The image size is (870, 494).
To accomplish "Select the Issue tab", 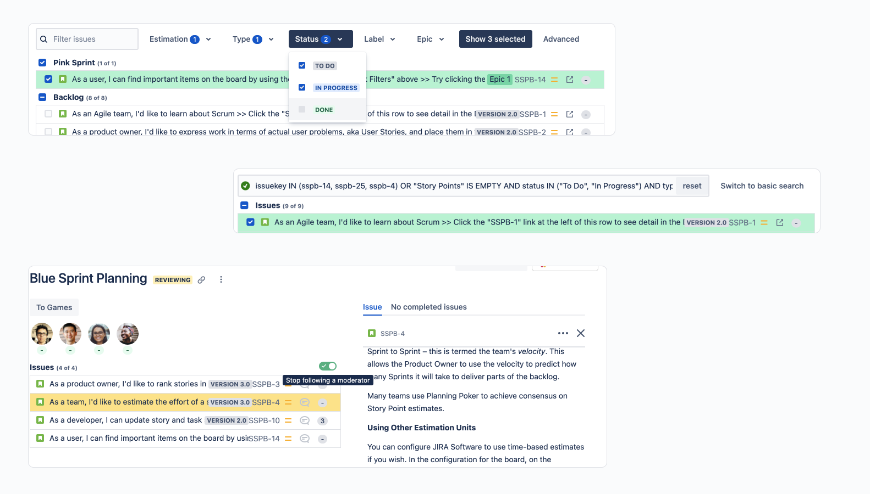I will coord(372,307).
